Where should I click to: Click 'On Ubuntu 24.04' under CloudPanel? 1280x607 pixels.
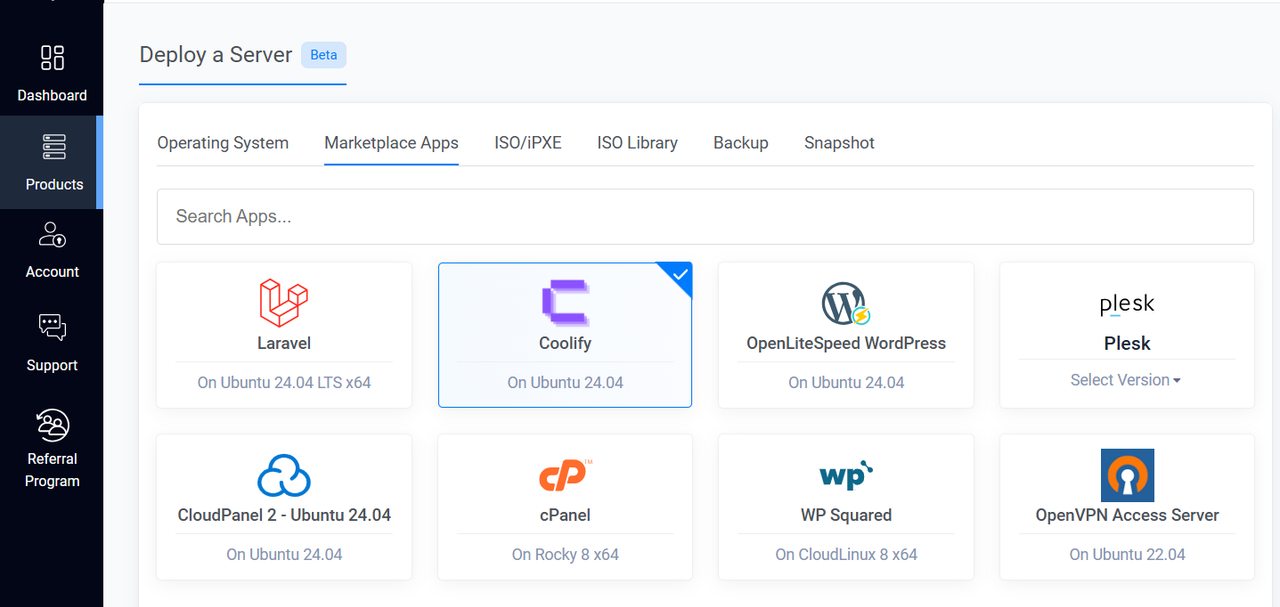tap(284, 554)
